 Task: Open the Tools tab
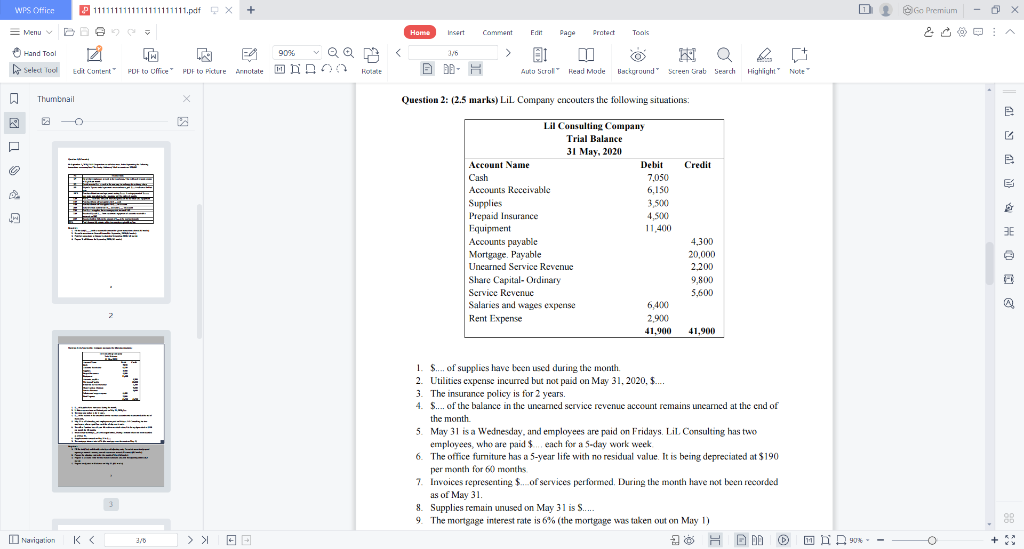pyautogui.click(x=641, y=32)
